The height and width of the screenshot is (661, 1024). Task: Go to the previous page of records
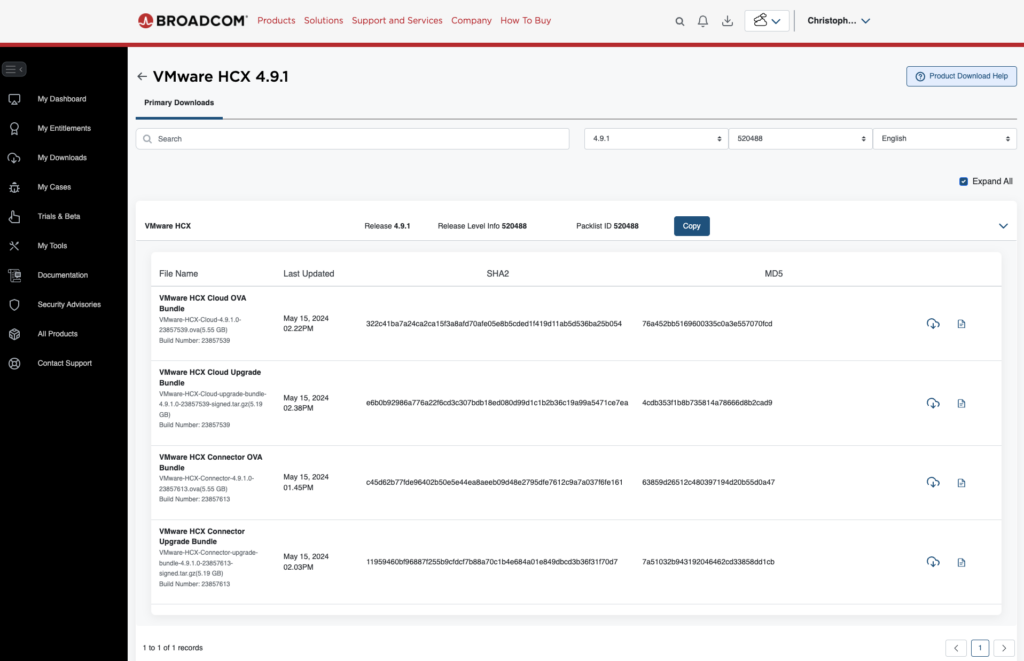pos(956,648)
